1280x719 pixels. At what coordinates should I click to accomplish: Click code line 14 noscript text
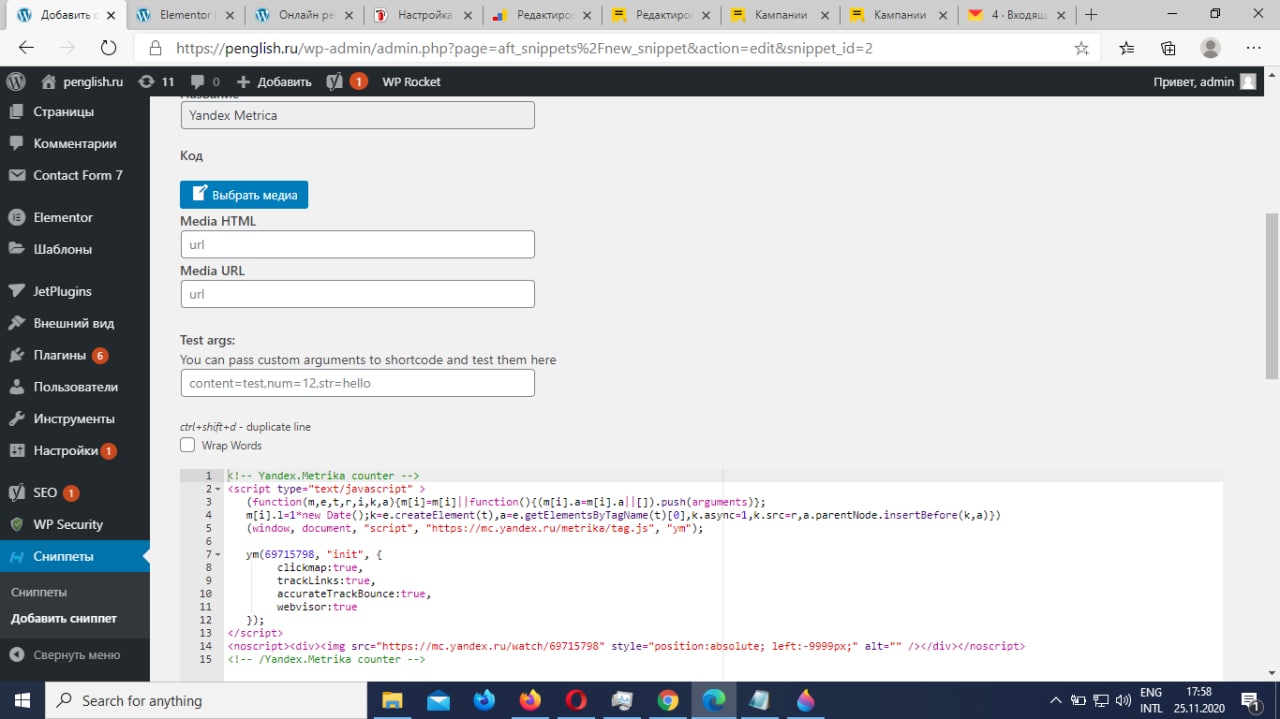626,646
